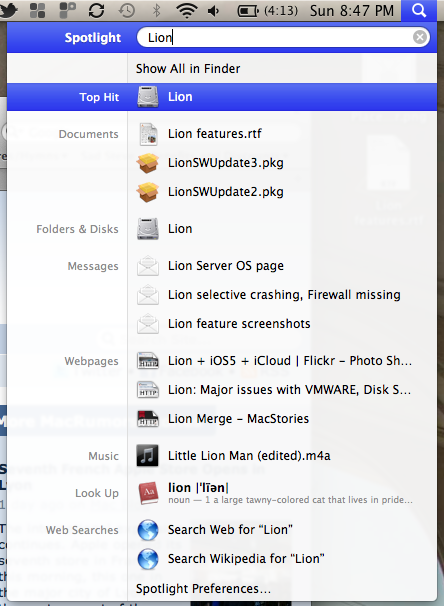This screenshot has height=606, width=444.
Task: Select Search Wikipedia for "Lion"
Action: coord(246,559)
